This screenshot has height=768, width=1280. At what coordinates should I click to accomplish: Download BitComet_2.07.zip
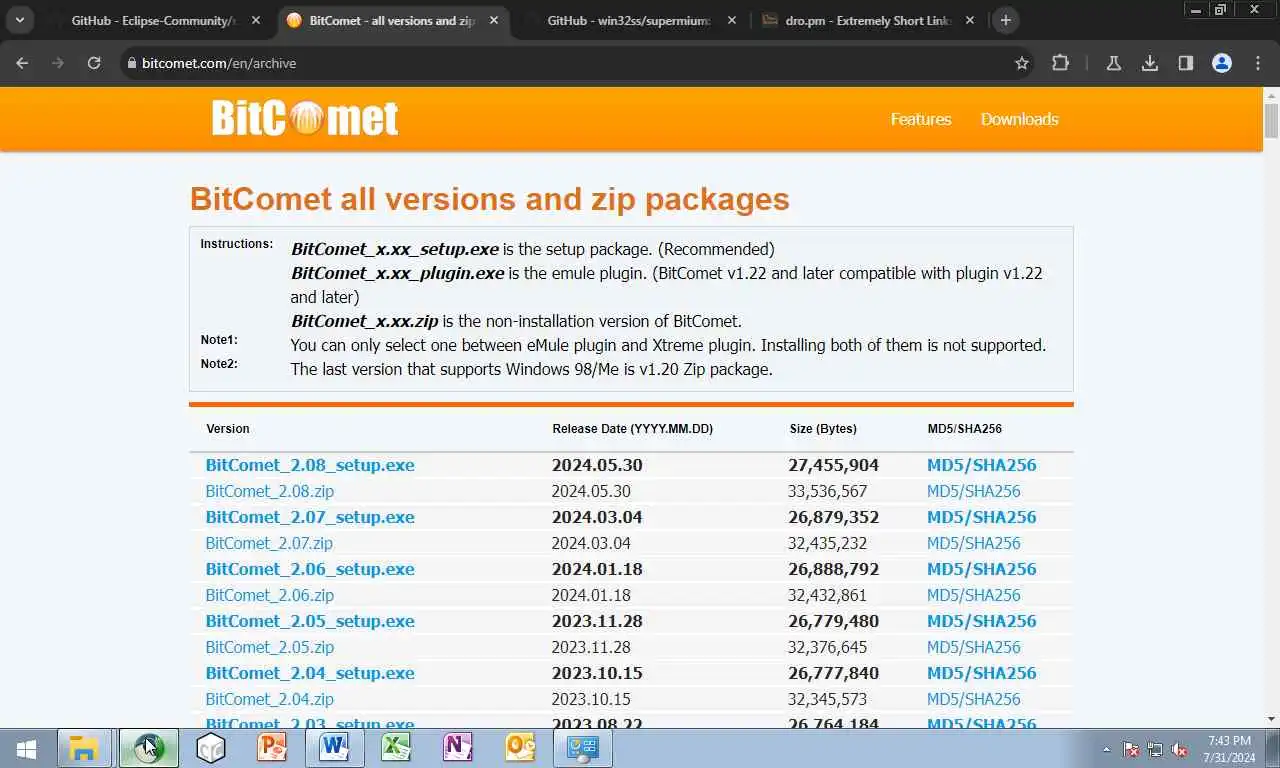click(x=269, y=543)
